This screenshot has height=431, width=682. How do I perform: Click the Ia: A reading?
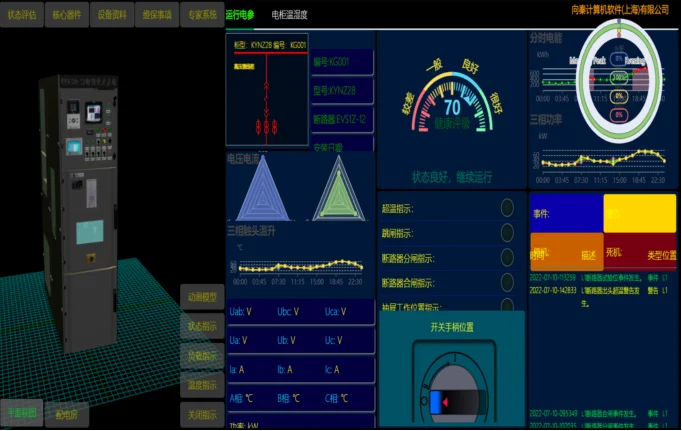(x=237, y=370)
